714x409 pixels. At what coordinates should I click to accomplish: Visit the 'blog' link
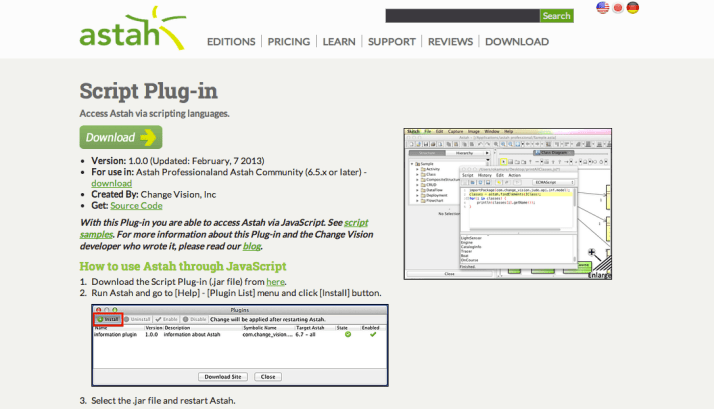(252, 246)
